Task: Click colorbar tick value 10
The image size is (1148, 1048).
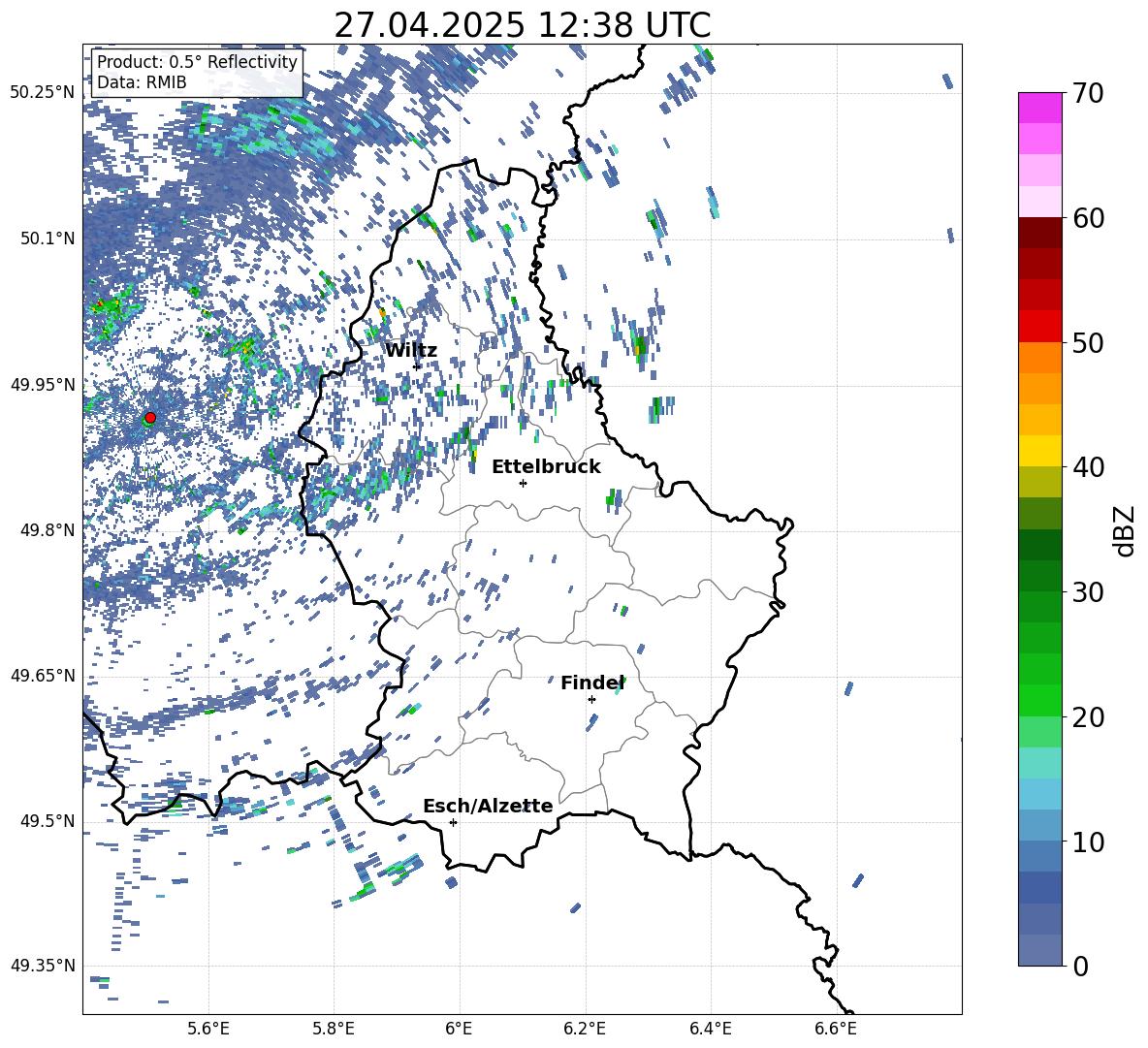Action: [x=1088, y=842]
